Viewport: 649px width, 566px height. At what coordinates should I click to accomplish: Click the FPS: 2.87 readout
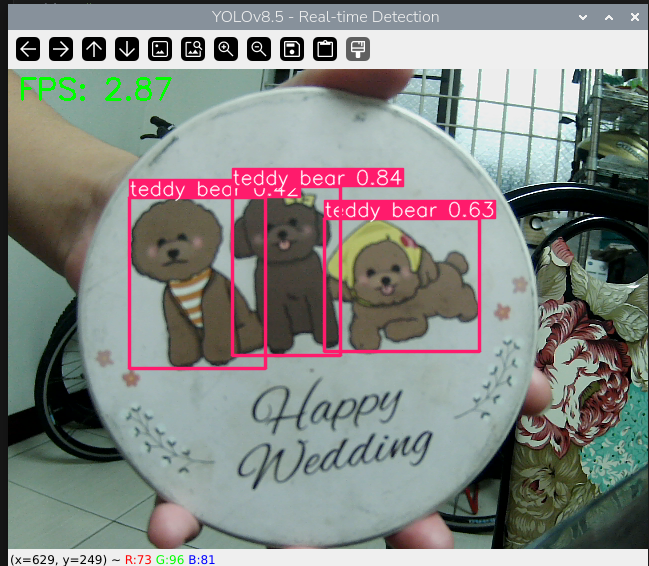pos(95,89)
